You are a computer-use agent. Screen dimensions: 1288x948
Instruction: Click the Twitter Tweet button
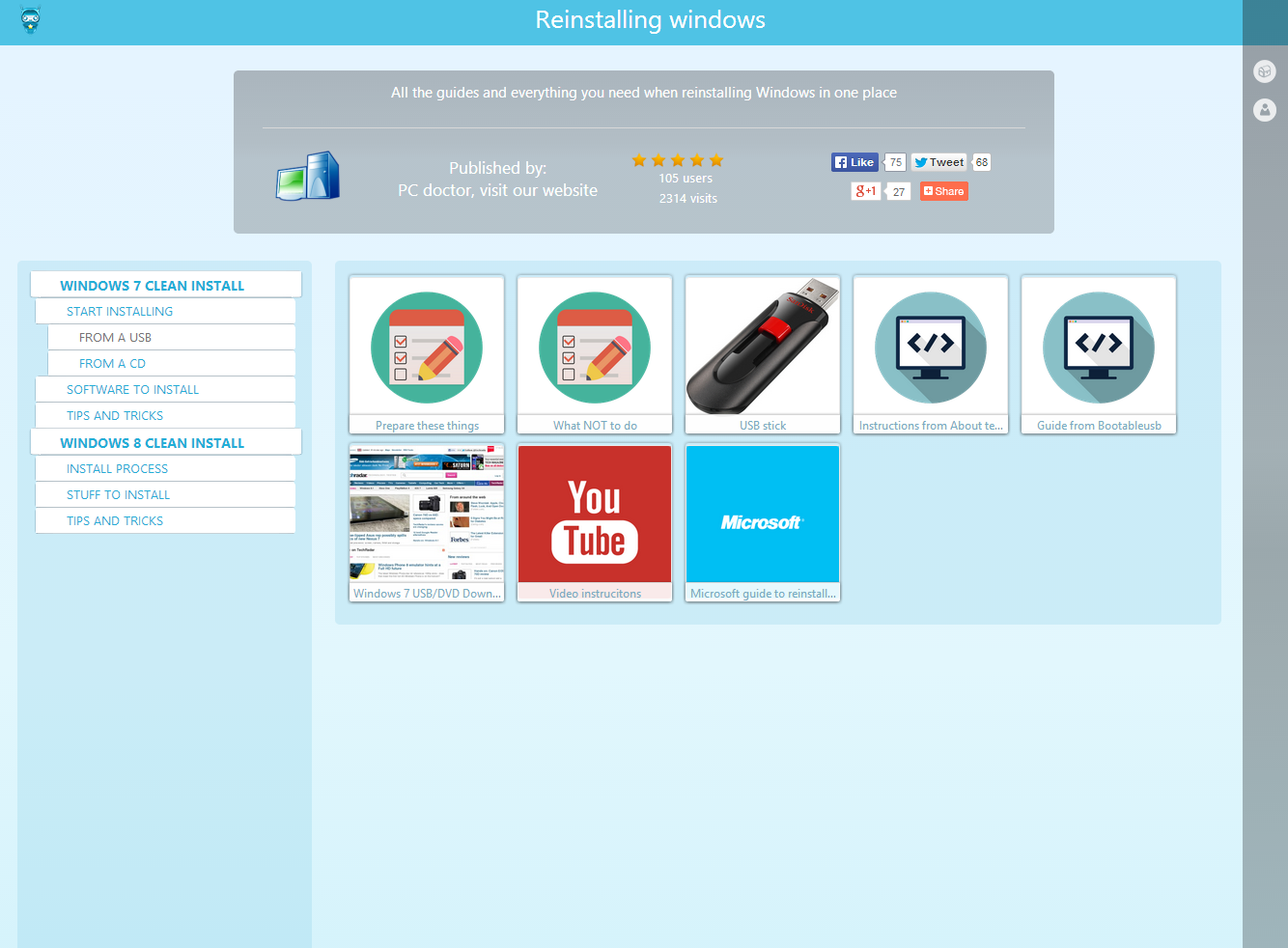(x=938, y=162)
